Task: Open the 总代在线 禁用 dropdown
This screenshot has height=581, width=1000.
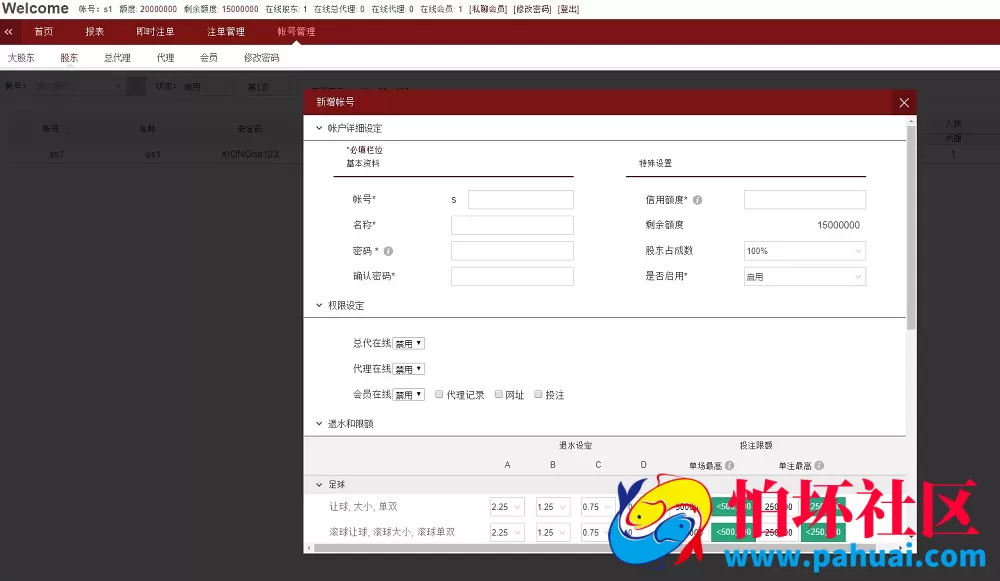Action: click(x=408, y=342)
